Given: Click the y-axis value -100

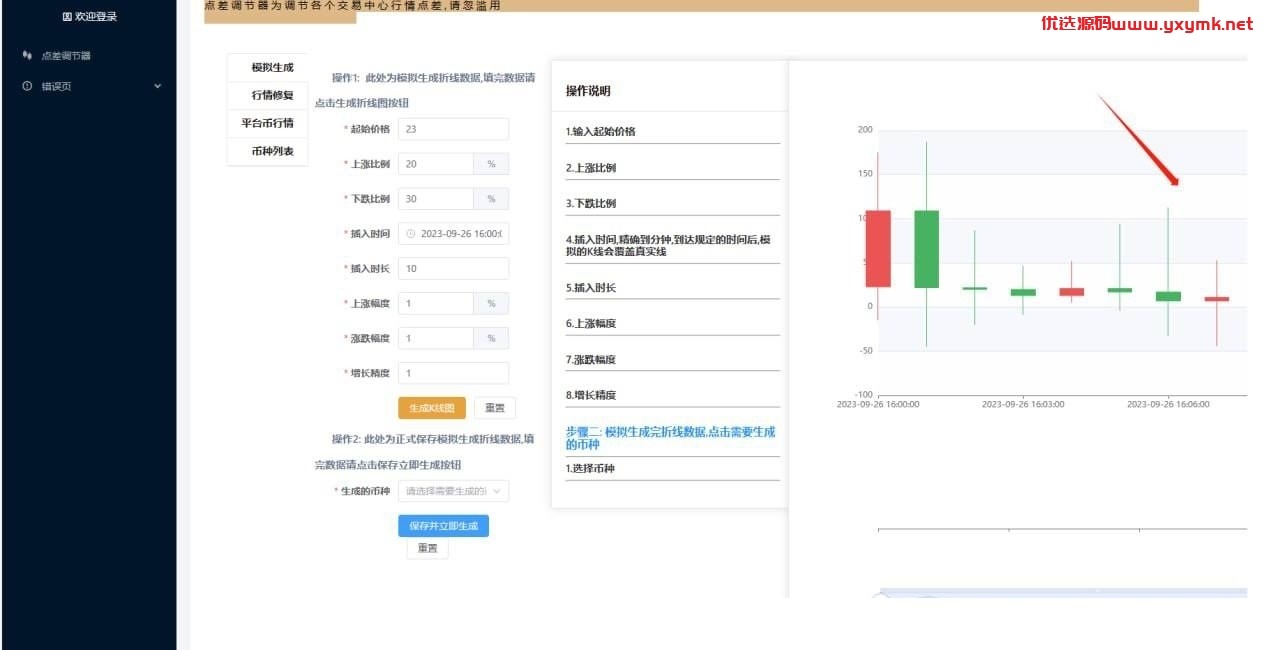Looking at the screenshot, I should tap(863, 394).
